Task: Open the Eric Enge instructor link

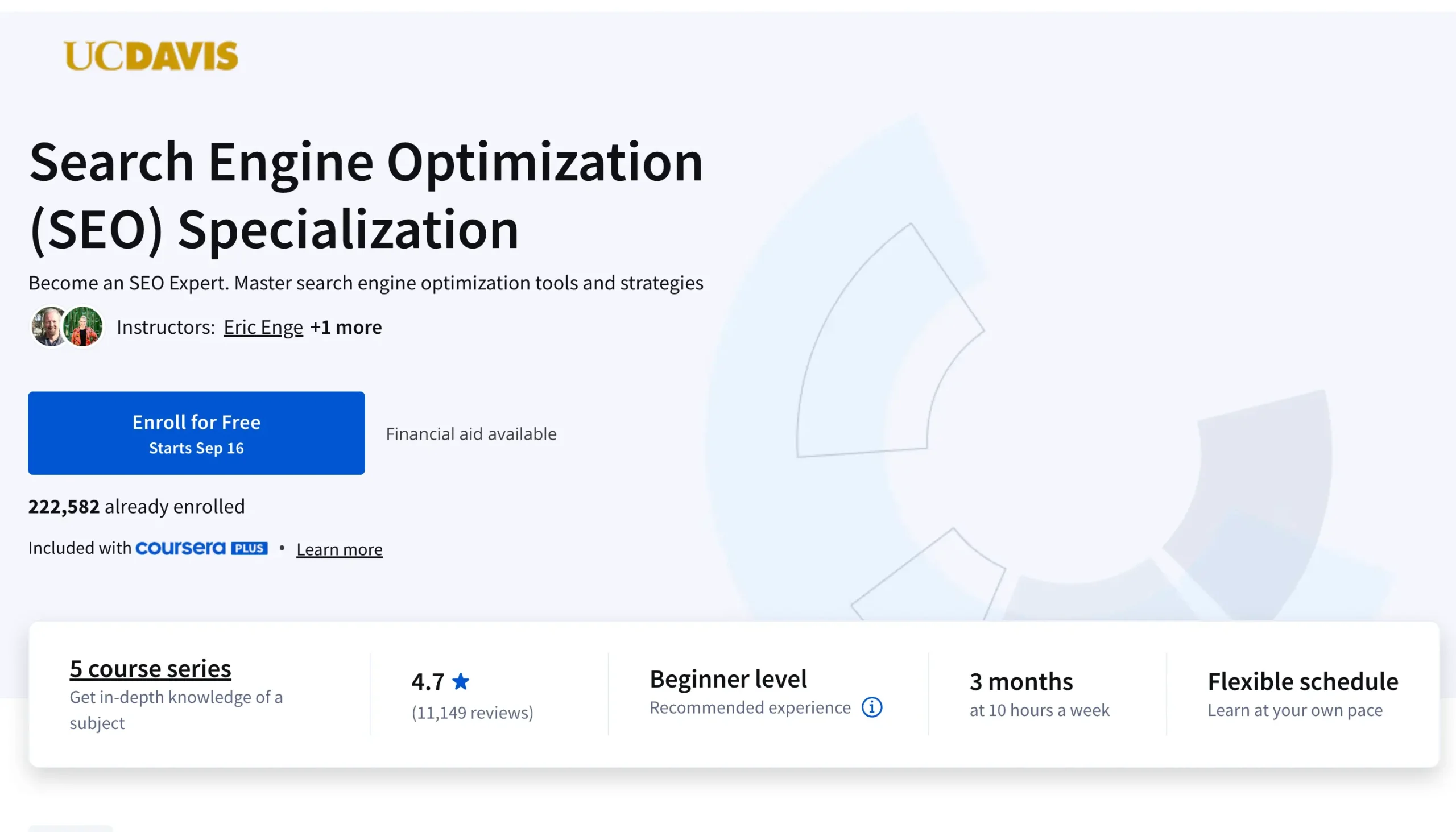Action: pyautogui.click(x=263, y=327)
